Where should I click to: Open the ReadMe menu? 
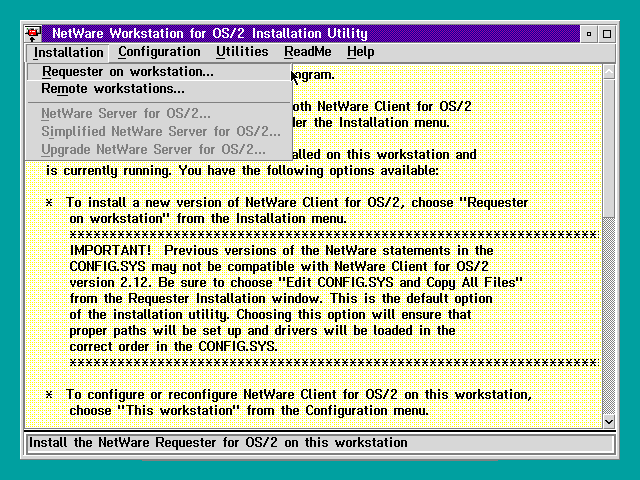click(307, 52)
